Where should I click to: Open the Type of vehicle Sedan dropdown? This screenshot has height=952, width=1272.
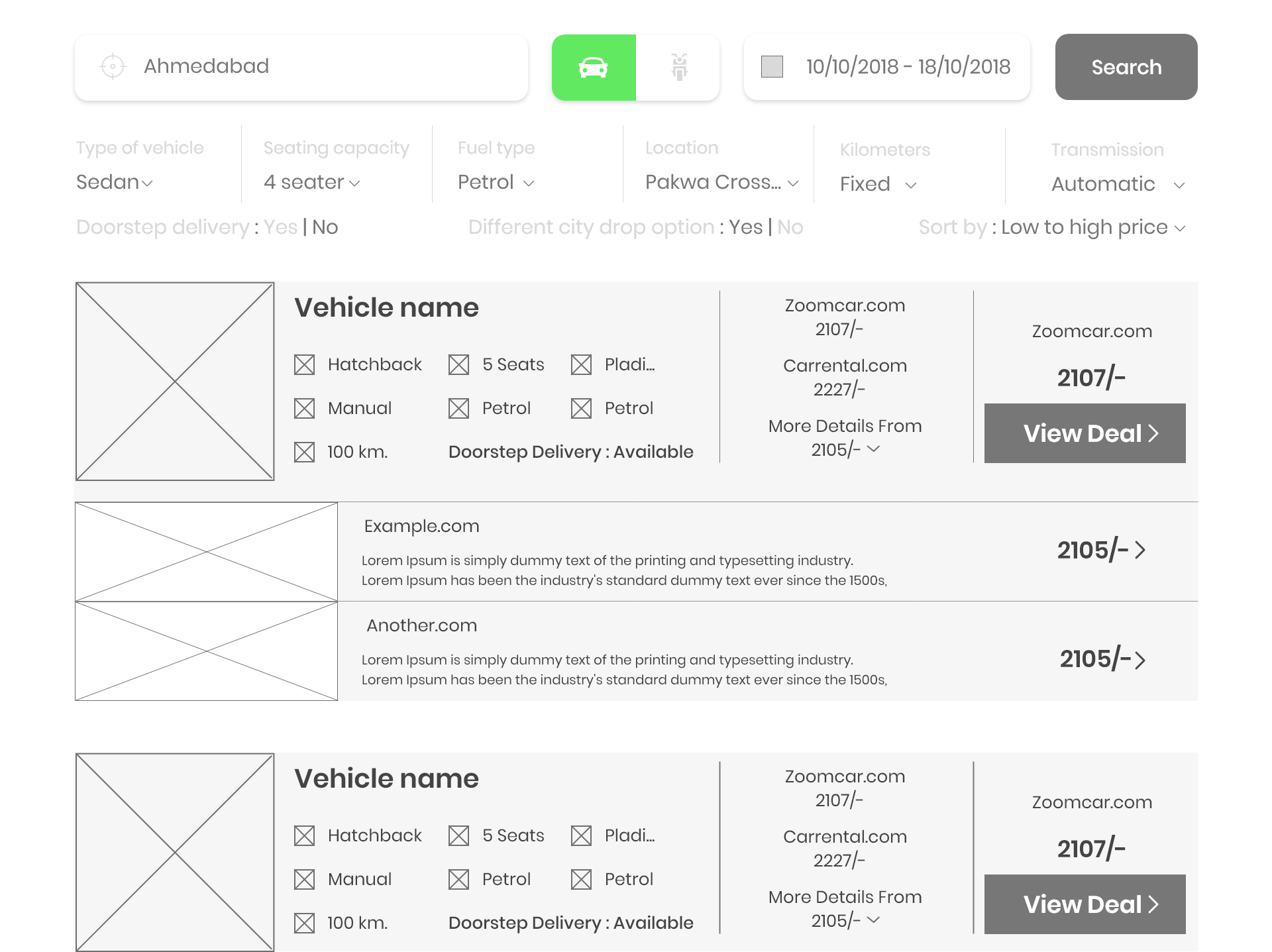pos(115,182)
